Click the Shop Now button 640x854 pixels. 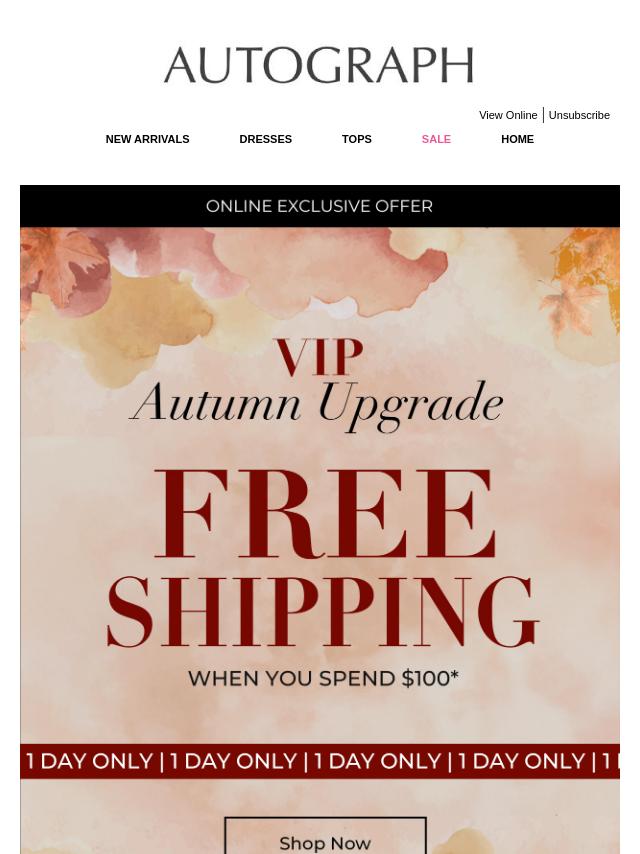pos(325,836)
